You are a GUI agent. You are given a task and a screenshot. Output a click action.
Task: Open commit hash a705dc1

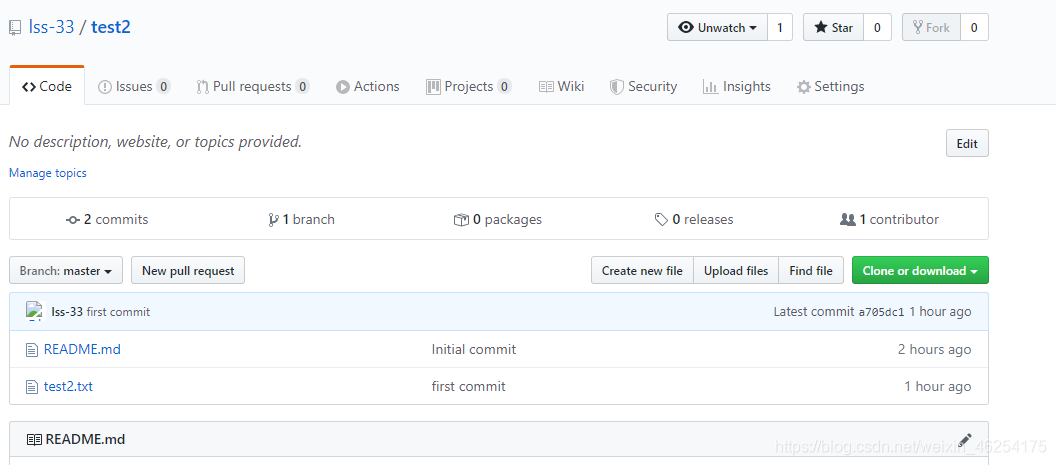pyautogui.click(x=882, y=312)
